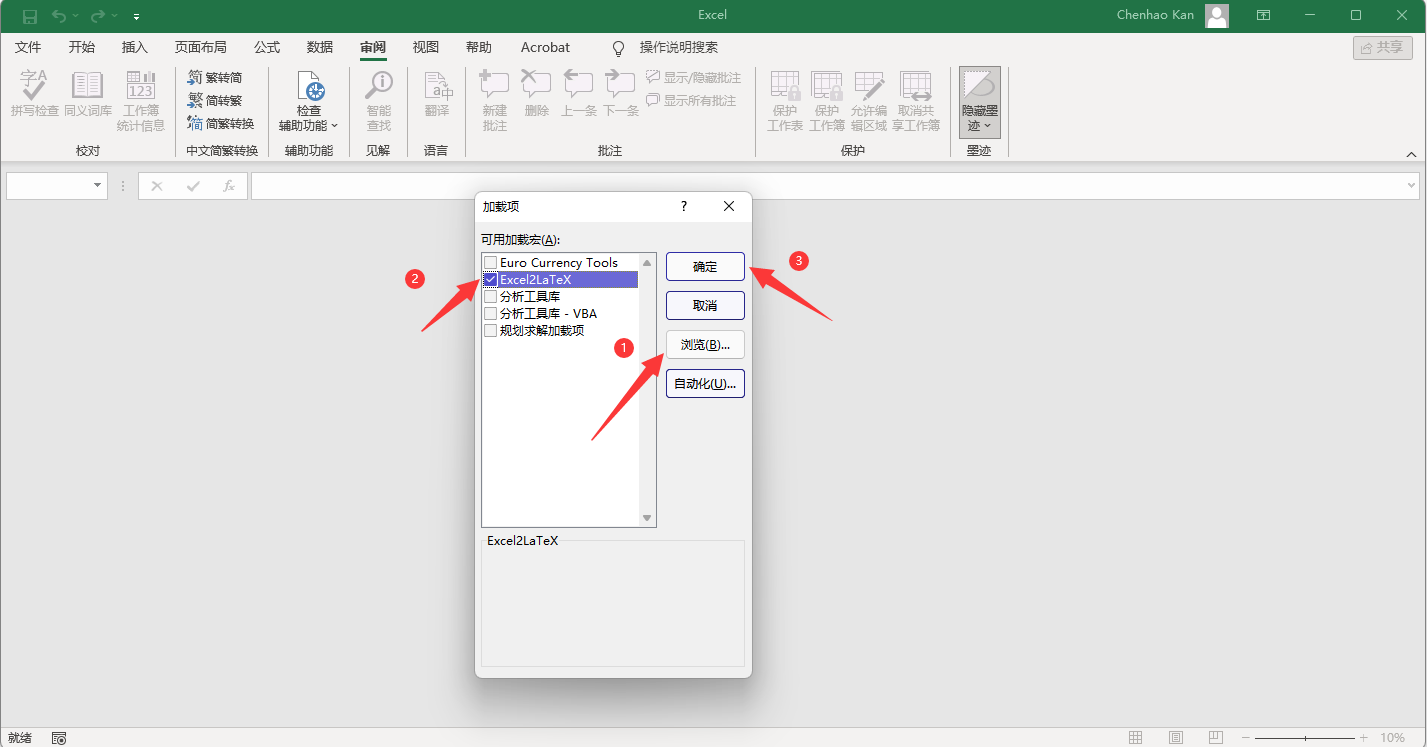
Task: Click the Chenhao Kan account avatar
Action: 1217,15
